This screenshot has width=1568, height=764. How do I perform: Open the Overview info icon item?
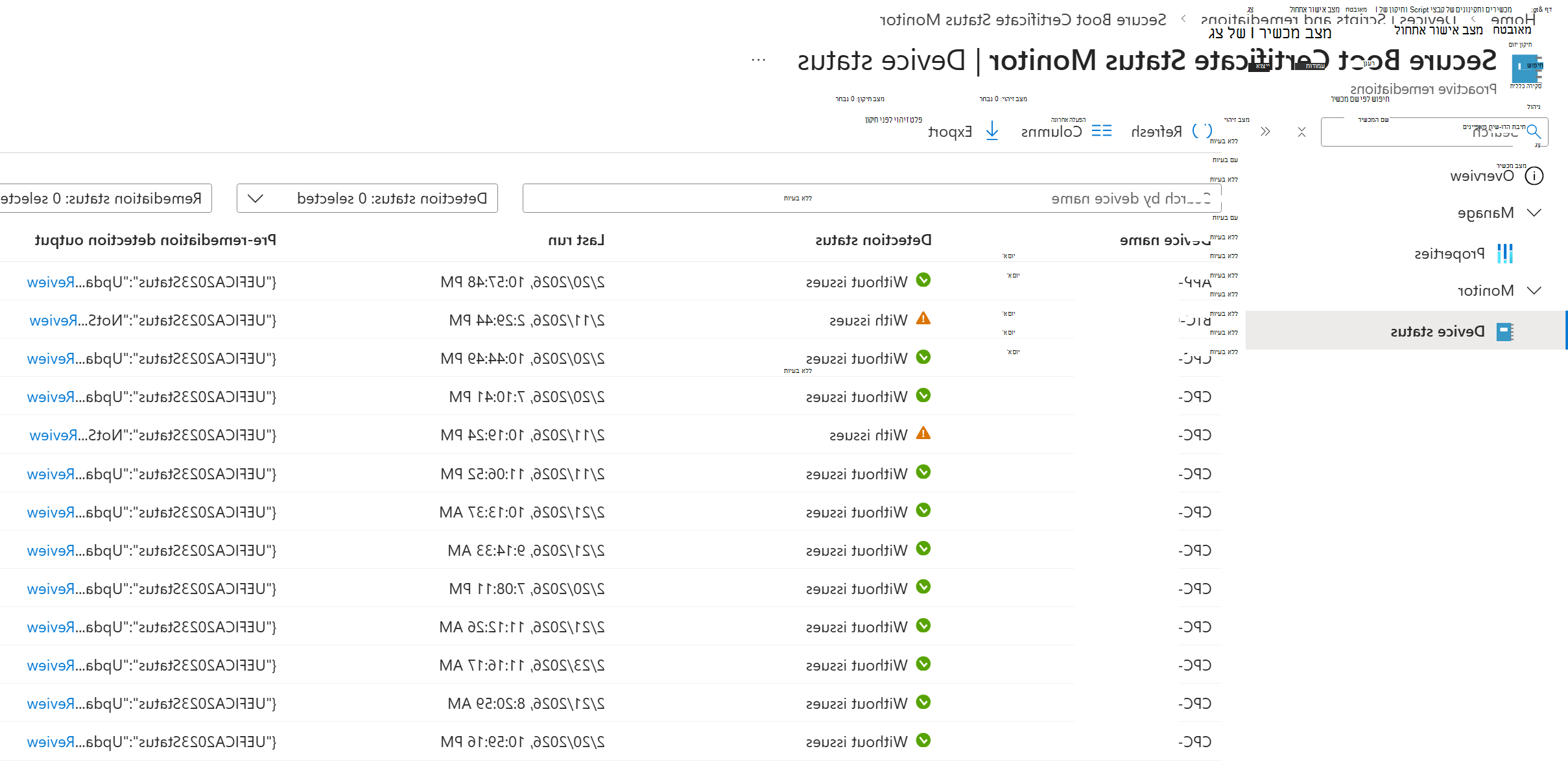1534,176
